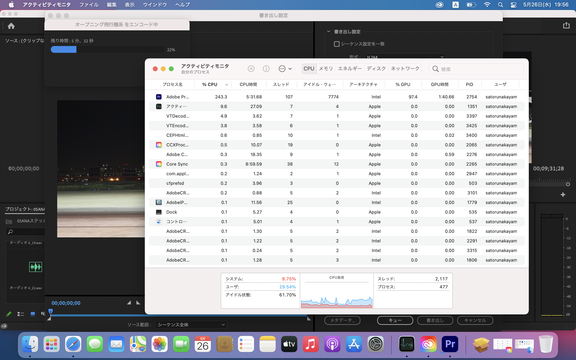
Task: Click the 00;00;00;00 timecode in export preview
Action: click(66, 303)
